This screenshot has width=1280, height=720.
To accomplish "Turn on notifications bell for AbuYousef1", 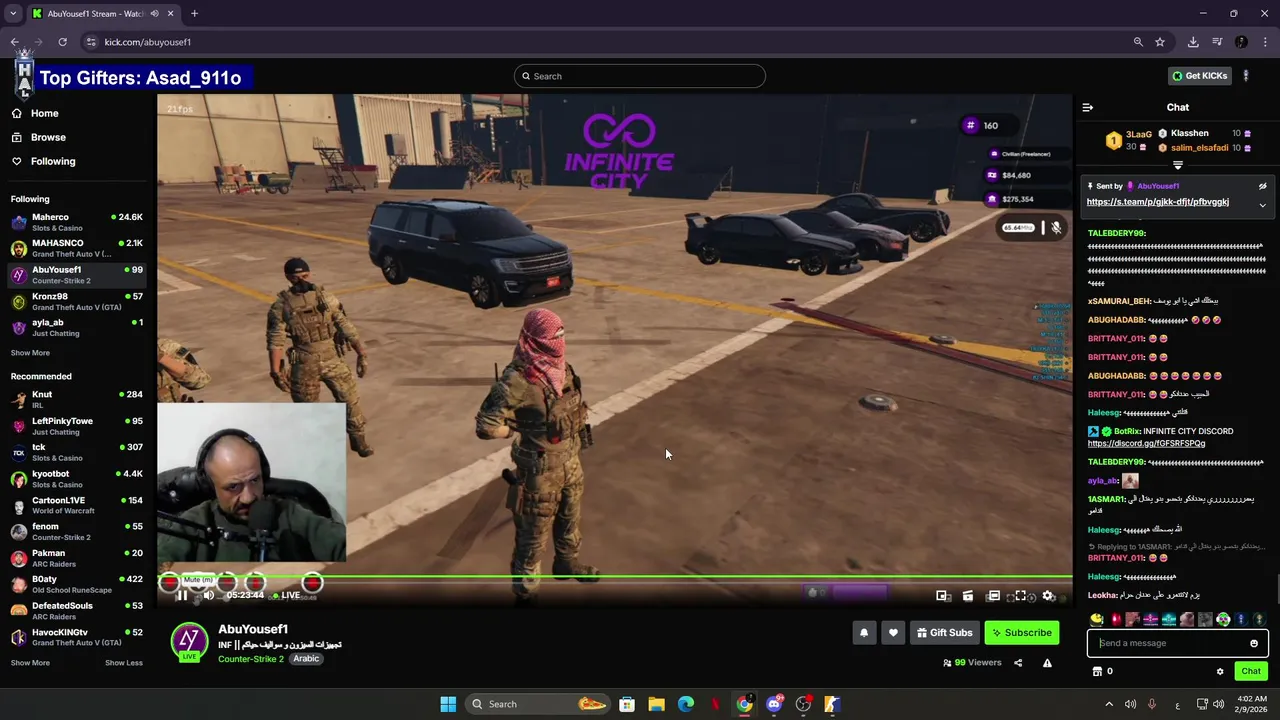I will 864,632.
